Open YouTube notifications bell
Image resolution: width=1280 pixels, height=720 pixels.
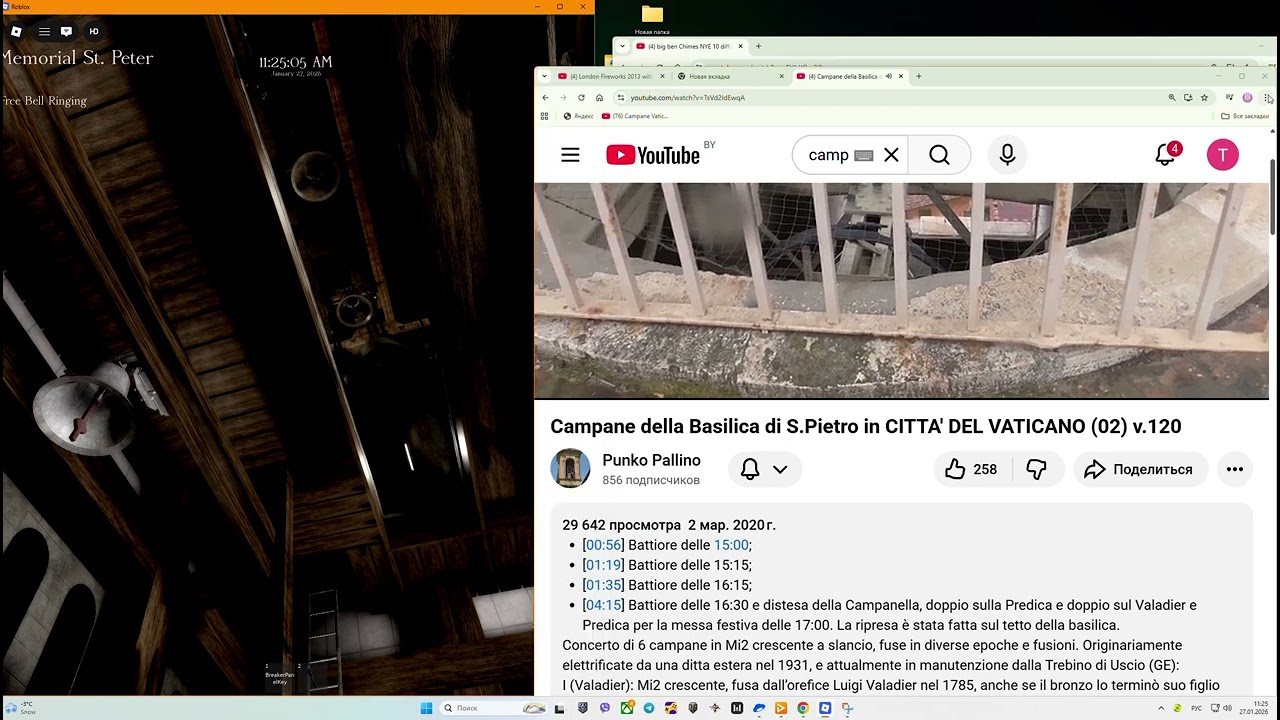tap(1165, 155)
